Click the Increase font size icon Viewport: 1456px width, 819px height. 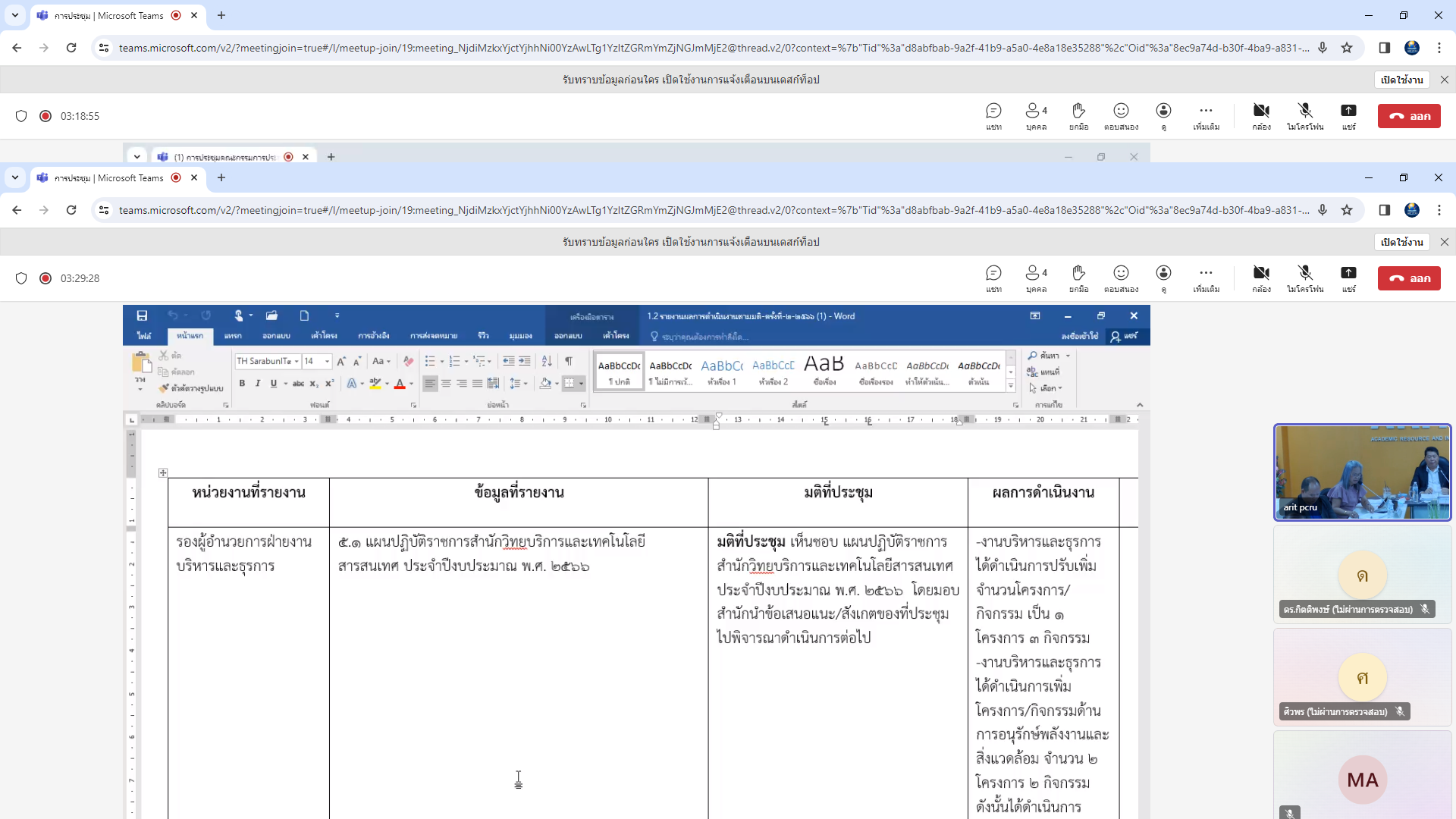(341, 361)
